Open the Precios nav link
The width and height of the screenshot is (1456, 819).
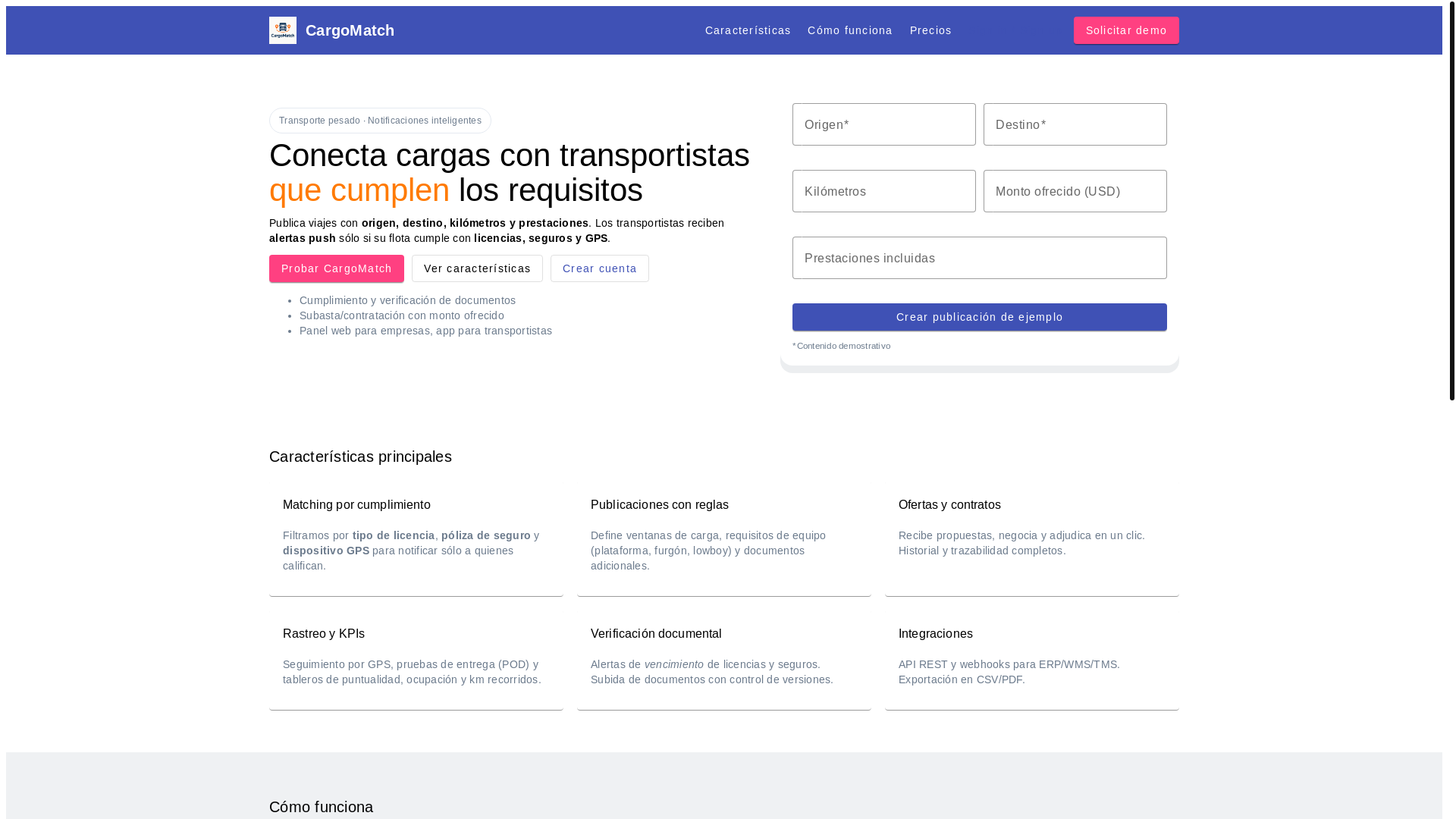point(930,30)
